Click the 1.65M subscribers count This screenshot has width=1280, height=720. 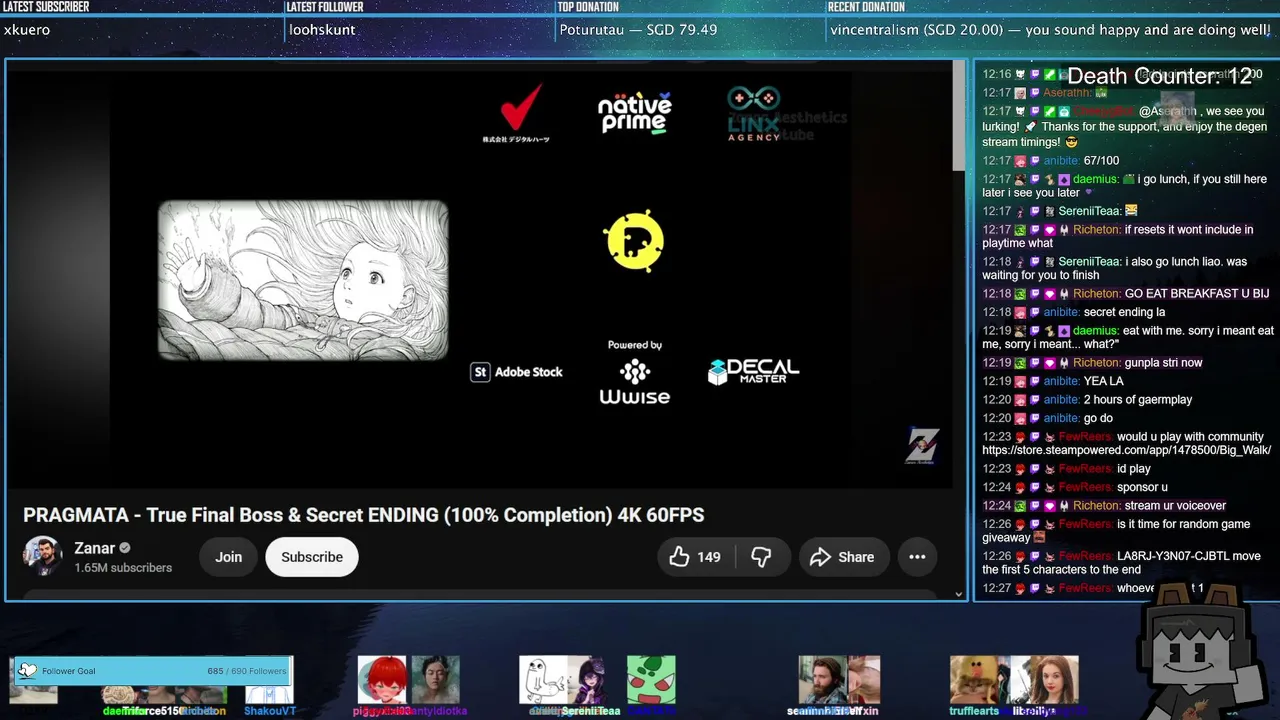[x=123, y=568]
